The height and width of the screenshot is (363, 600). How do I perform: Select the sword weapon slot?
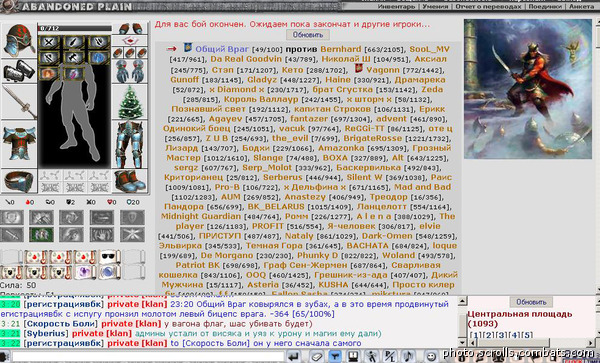pyautogui.click(x=19, y=102)
